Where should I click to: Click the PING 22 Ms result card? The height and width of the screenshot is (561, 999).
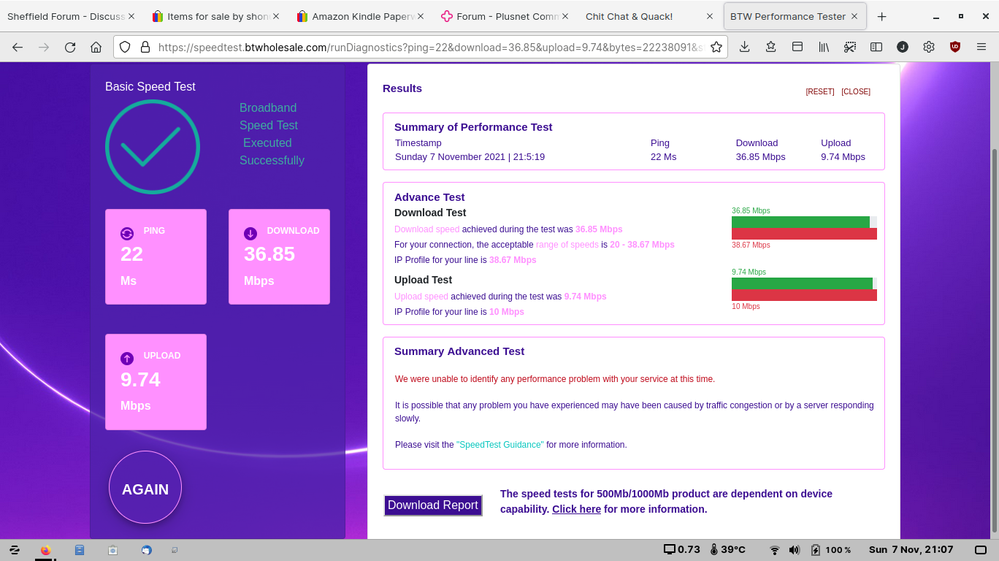[x=155, y=257]
